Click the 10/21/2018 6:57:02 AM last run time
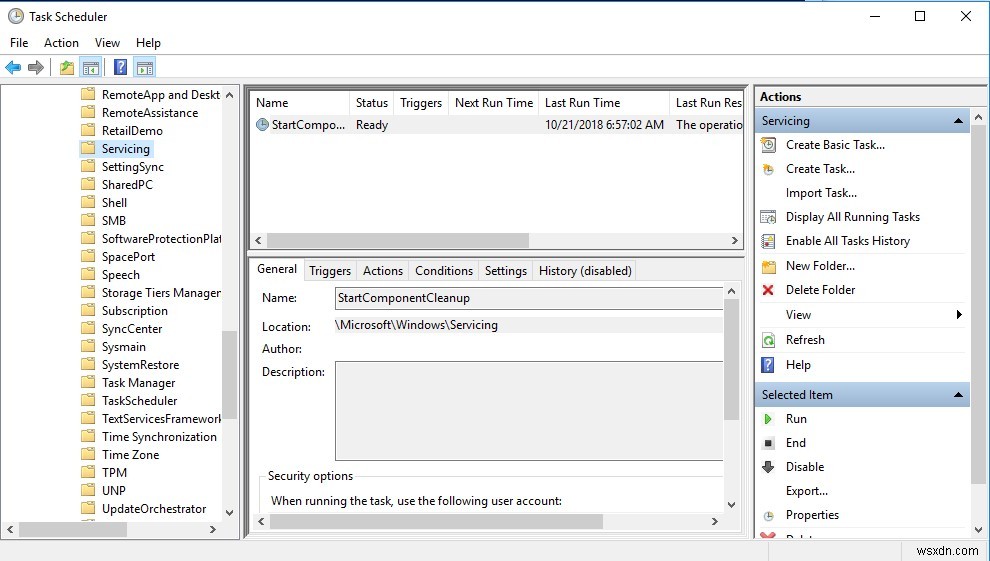 click(x=604, y=125)
